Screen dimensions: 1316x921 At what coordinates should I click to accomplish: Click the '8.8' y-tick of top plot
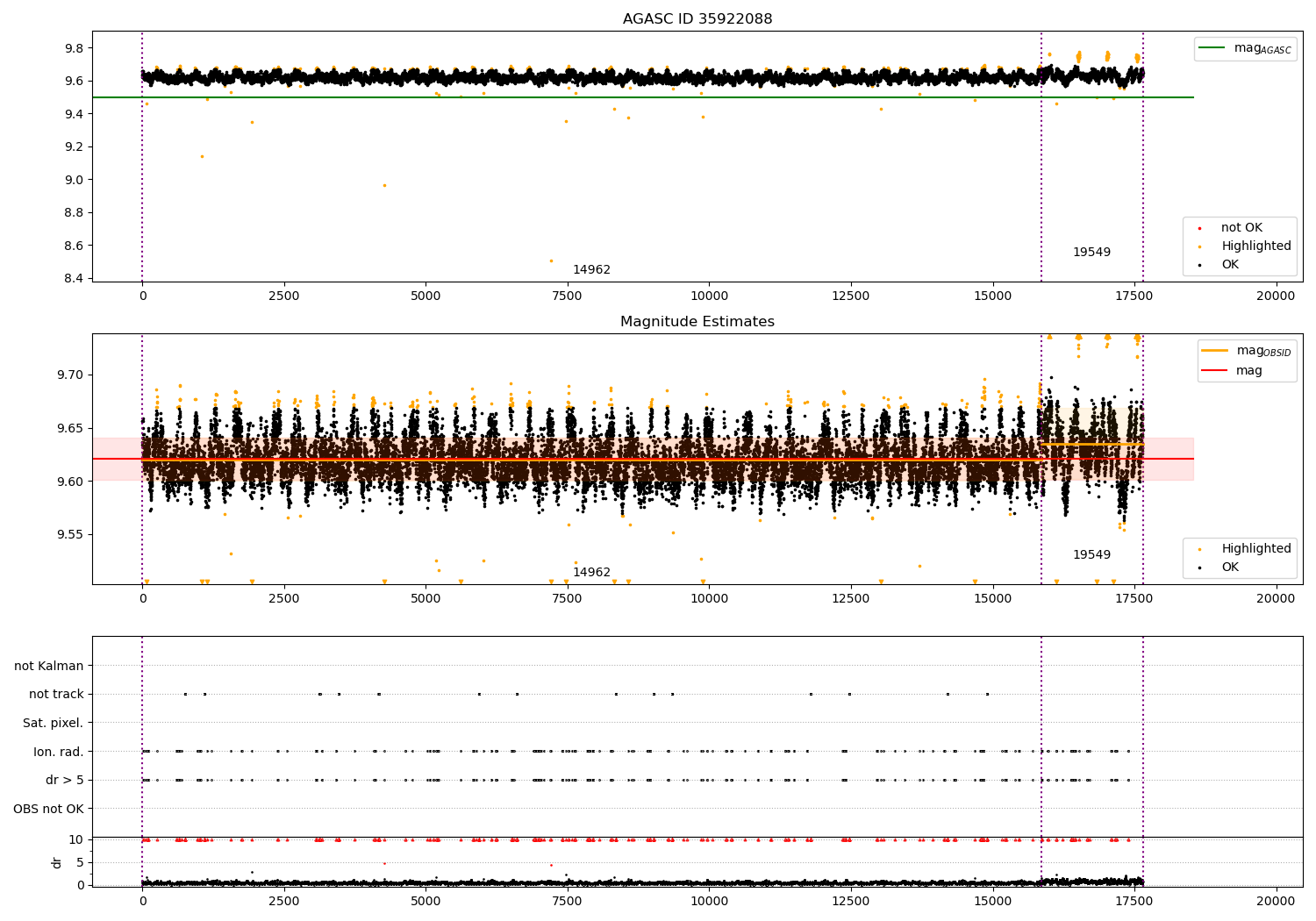pyautogui.click(x=74, y=213)
